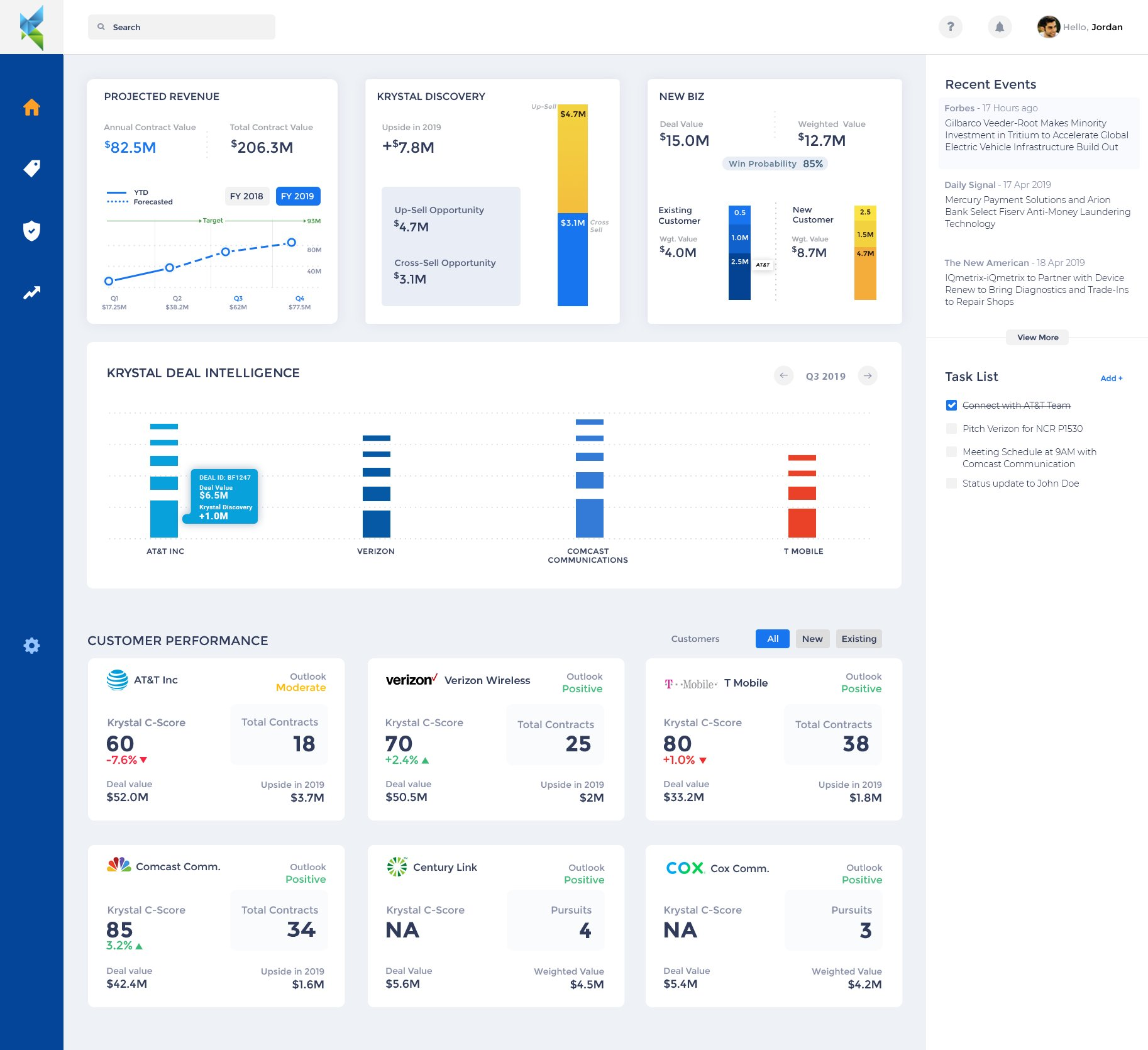Open Daily Signal Mercury Payment article
Image resolution: width=1148 pixels, height=1050 pixels.
coord(1038,204)
